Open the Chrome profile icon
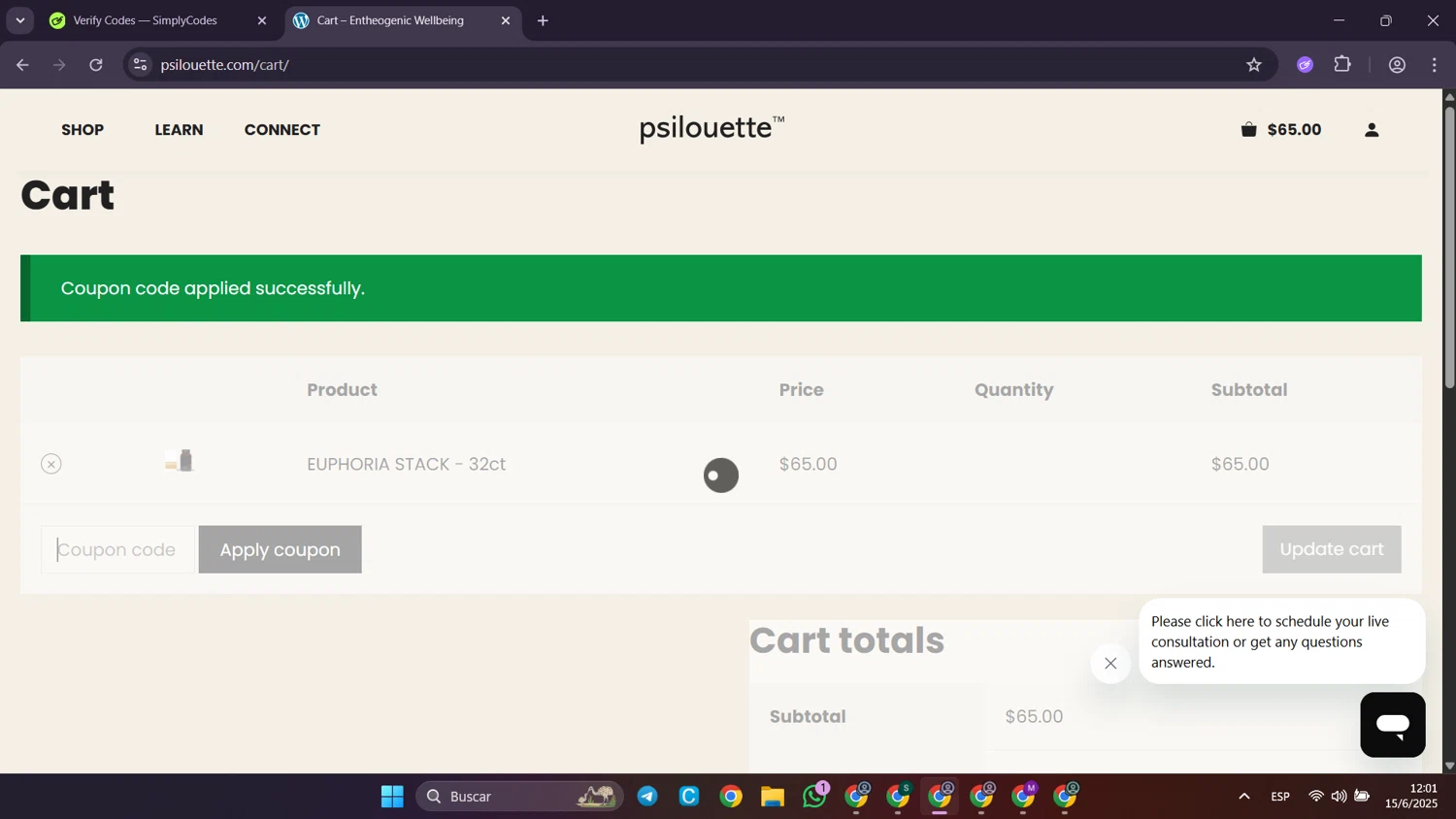1456x819 pixels. pyautogui.click(x=1397, y=65)
